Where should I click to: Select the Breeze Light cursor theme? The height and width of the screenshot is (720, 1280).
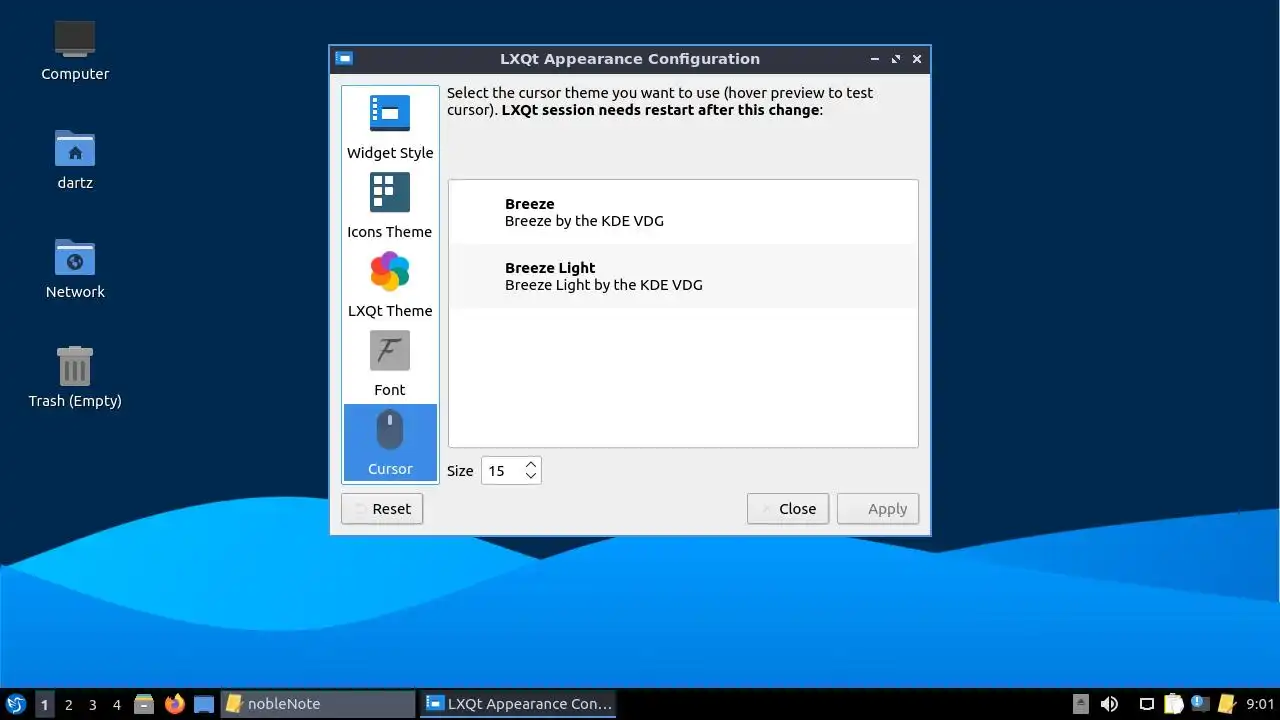(x=683, y=276)
